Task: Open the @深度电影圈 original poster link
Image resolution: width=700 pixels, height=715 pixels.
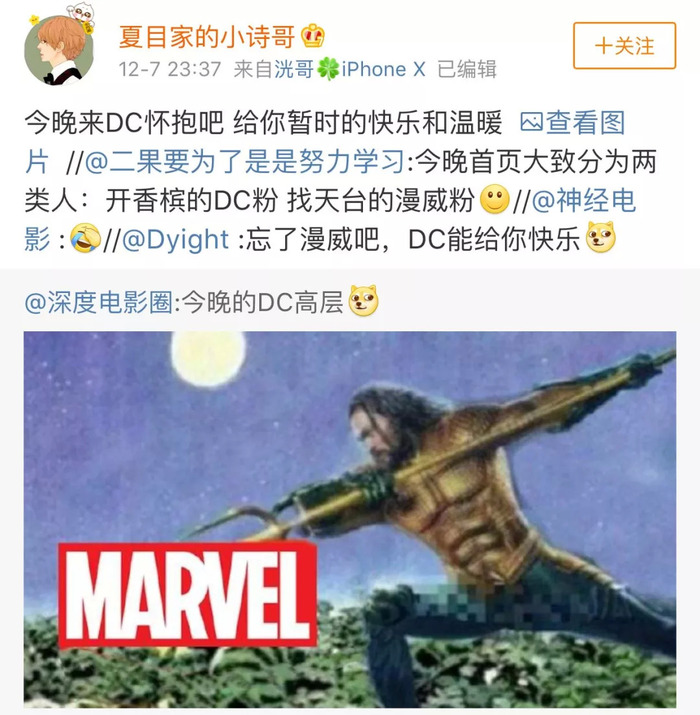Action: (99, 302)
